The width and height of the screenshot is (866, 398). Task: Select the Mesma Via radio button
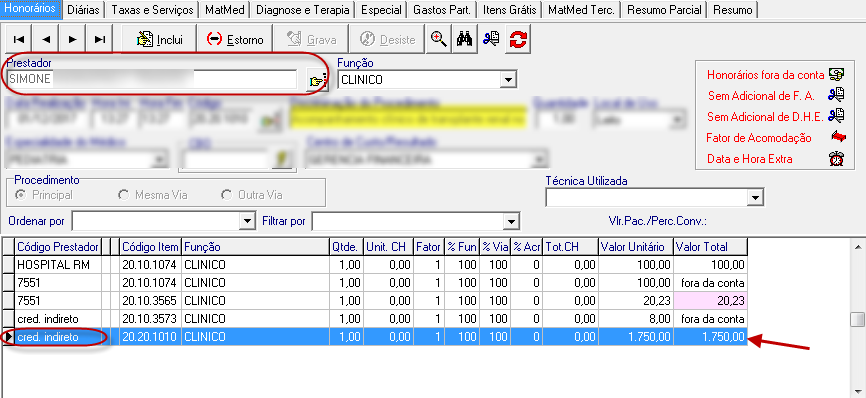pyautogui.click(x=124, y=195)
